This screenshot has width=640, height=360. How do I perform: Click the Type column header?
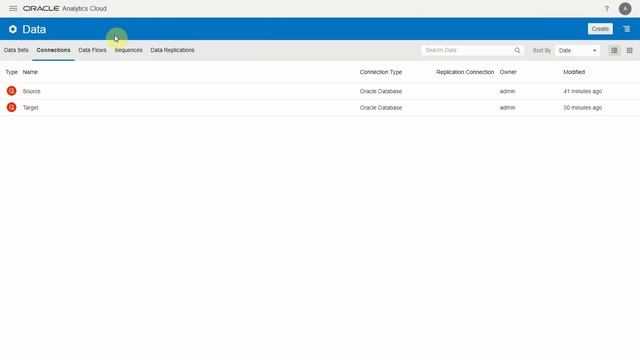tap(11, 72)
